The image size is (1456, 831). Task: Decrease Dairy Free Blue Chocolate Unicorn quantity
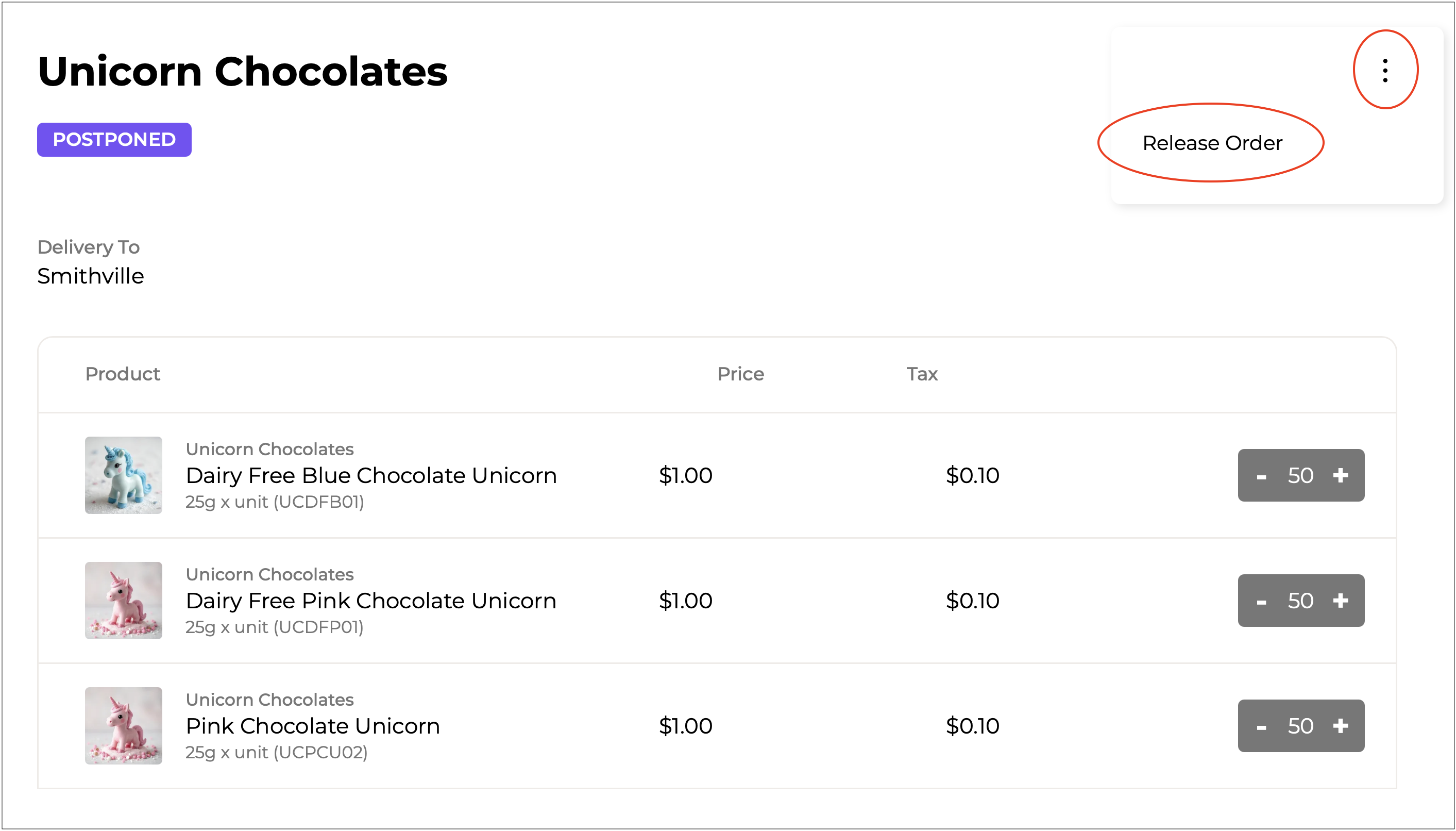tap(1261, 475)
